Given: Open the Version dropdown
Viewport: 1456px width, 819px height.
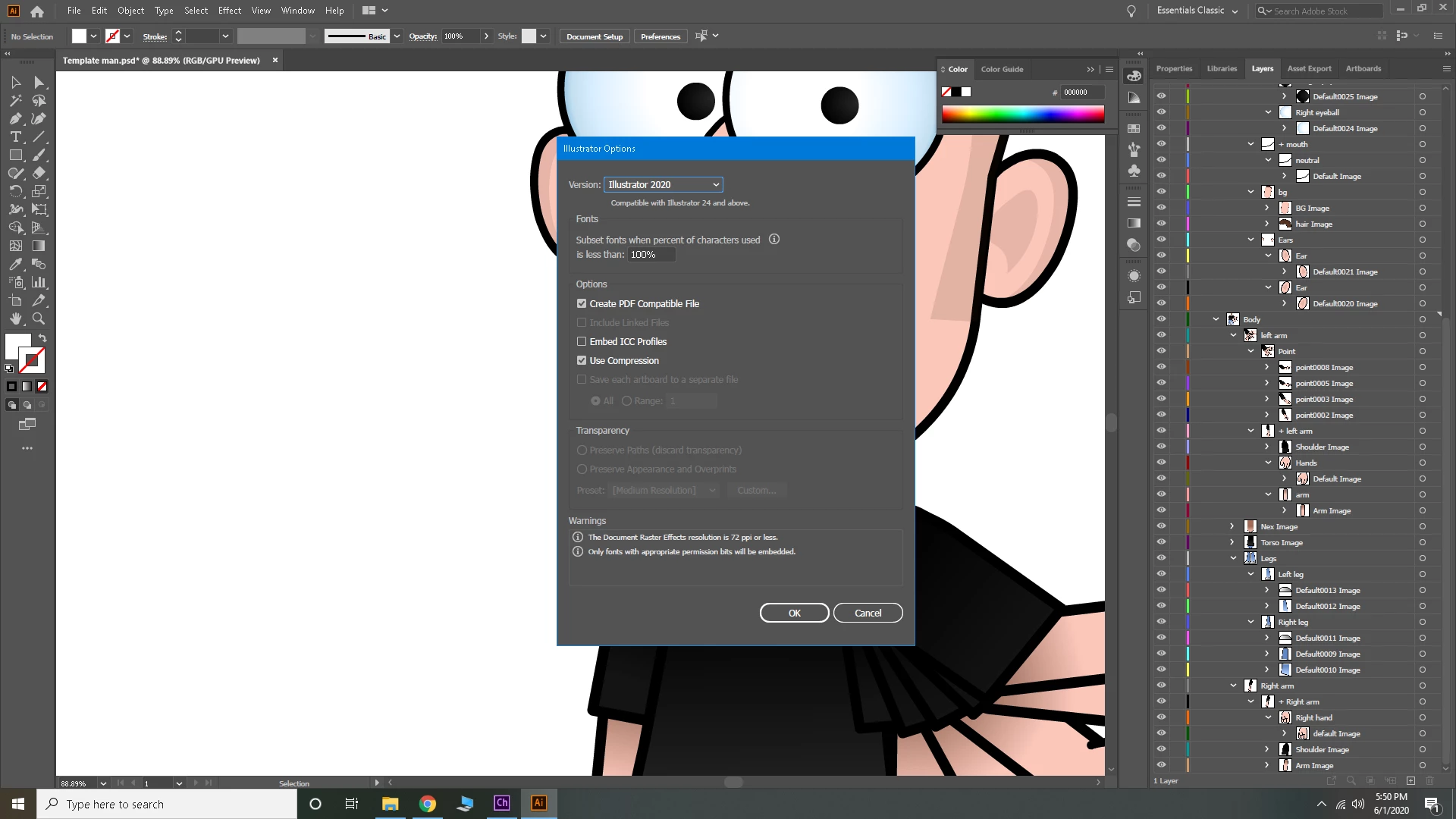Looking at the screenshot, I should pyautogui.click(x=663, y=184).
